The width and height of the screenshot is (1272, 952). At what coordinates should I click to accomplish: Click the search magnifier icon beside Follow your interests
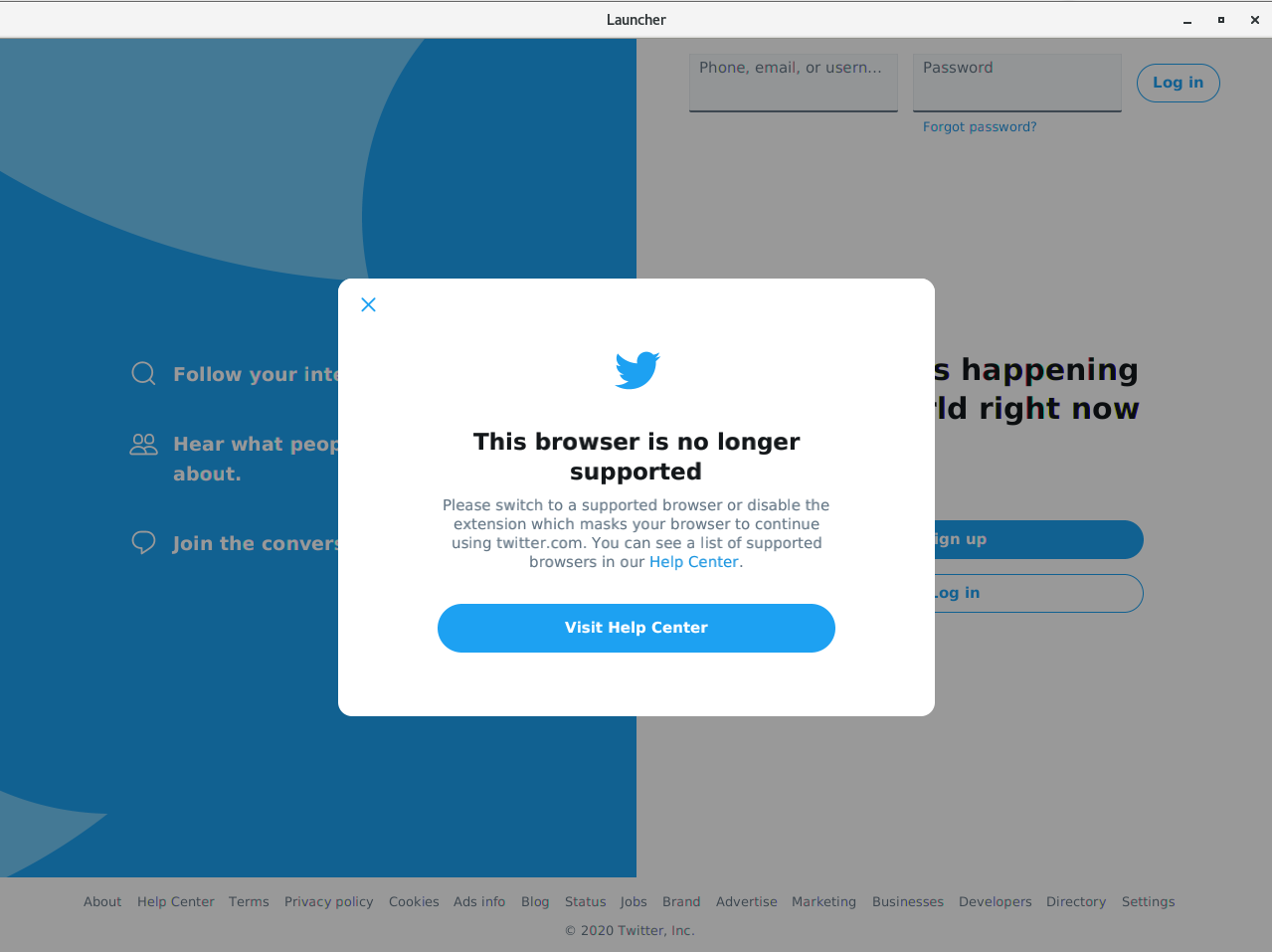(x=143, y=373)
